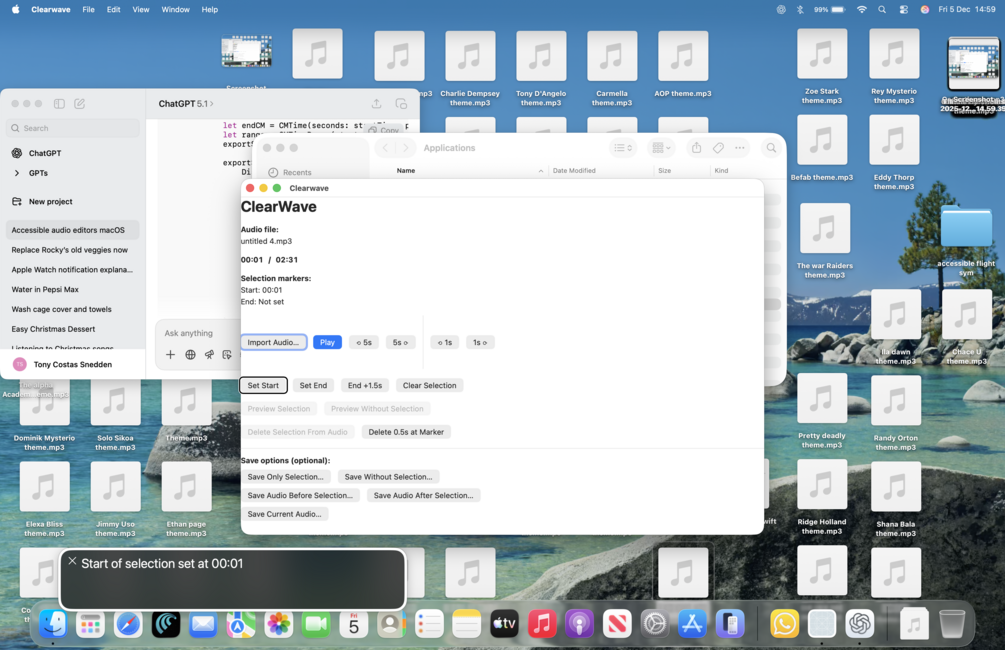Open Finder grouping options dropdown
The height and width of the screenshot is (650, 1005).
coord(661,148)
